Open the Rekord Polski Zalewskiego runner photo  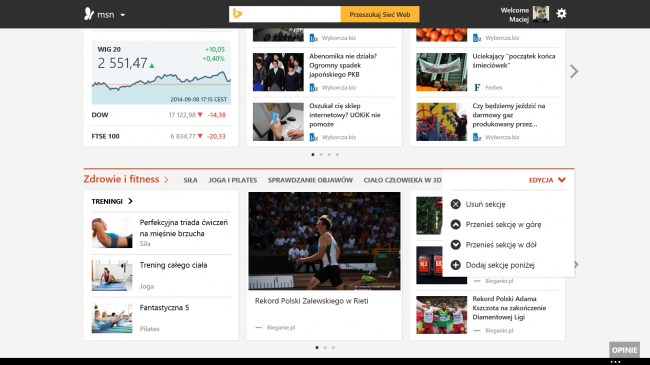(325, 241)
